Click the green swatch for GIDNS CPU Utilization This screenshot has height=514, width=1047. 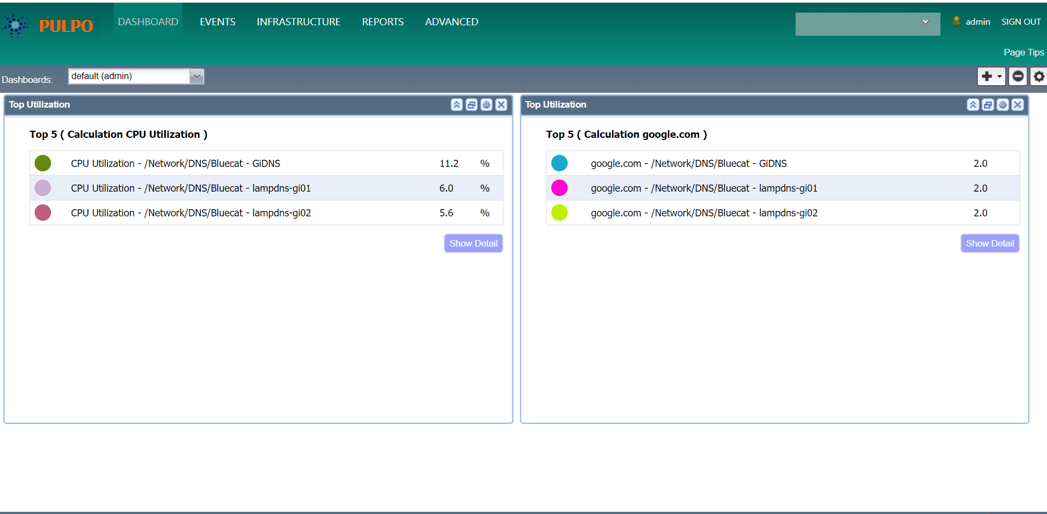tap(43, 163)
